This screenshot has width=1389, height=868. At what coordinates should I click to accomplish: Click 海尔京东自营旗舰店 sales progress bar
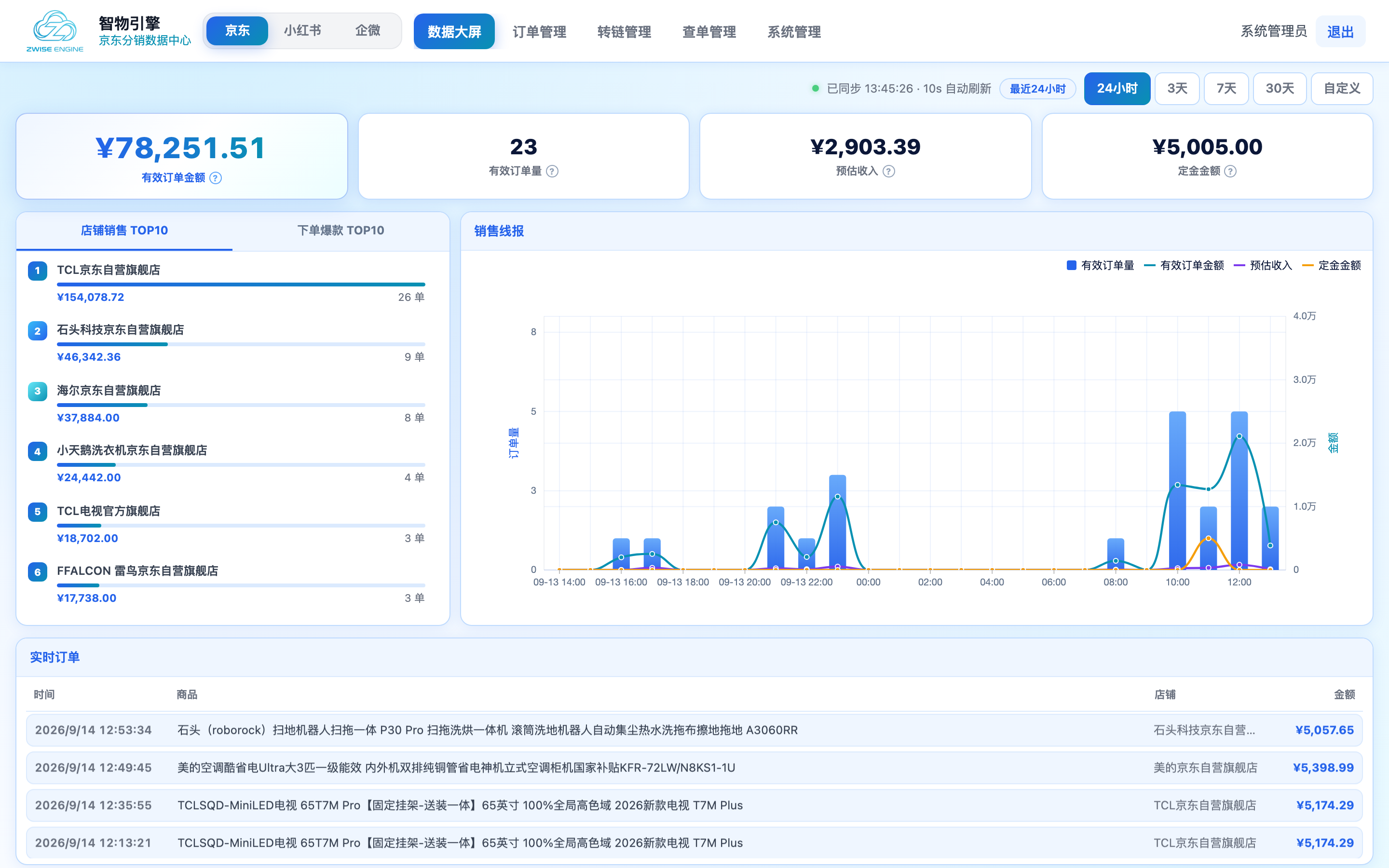pyautogui.click(x=241, y=405)
